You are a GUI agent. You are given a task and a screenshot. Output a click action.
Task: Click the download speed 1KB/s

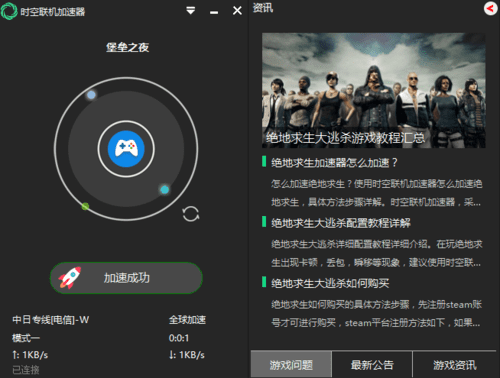tap(187, 355)
